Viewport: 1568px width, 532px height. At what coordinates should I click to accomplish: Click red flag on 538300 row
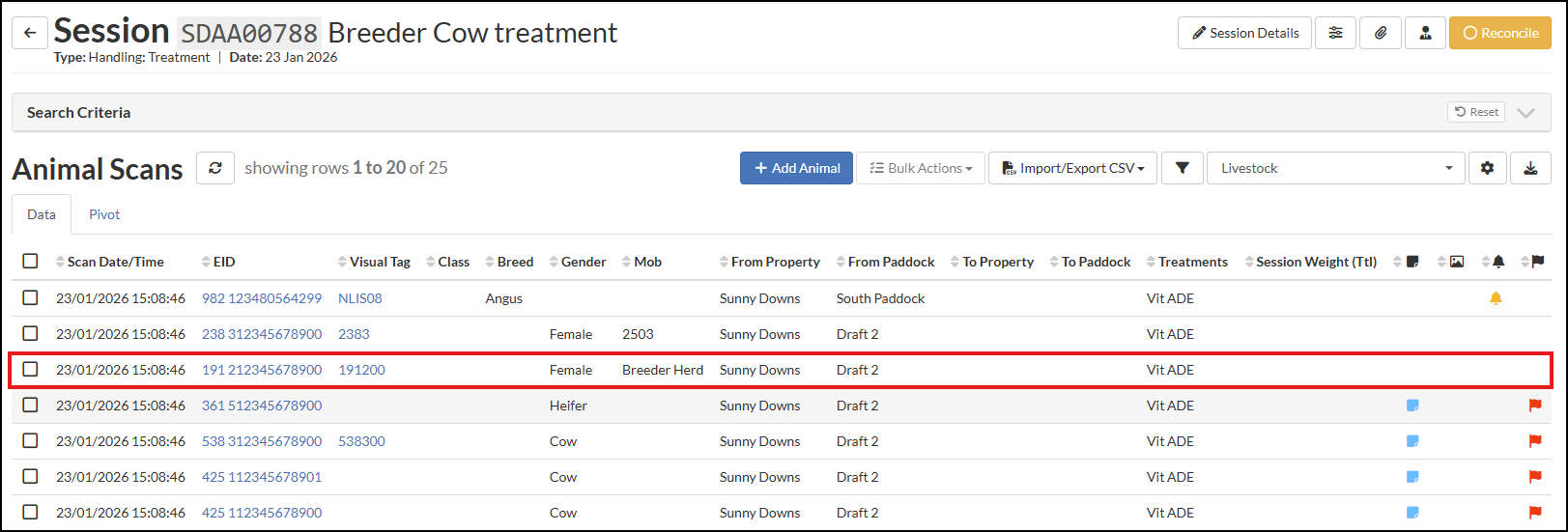pos(1535,441)
